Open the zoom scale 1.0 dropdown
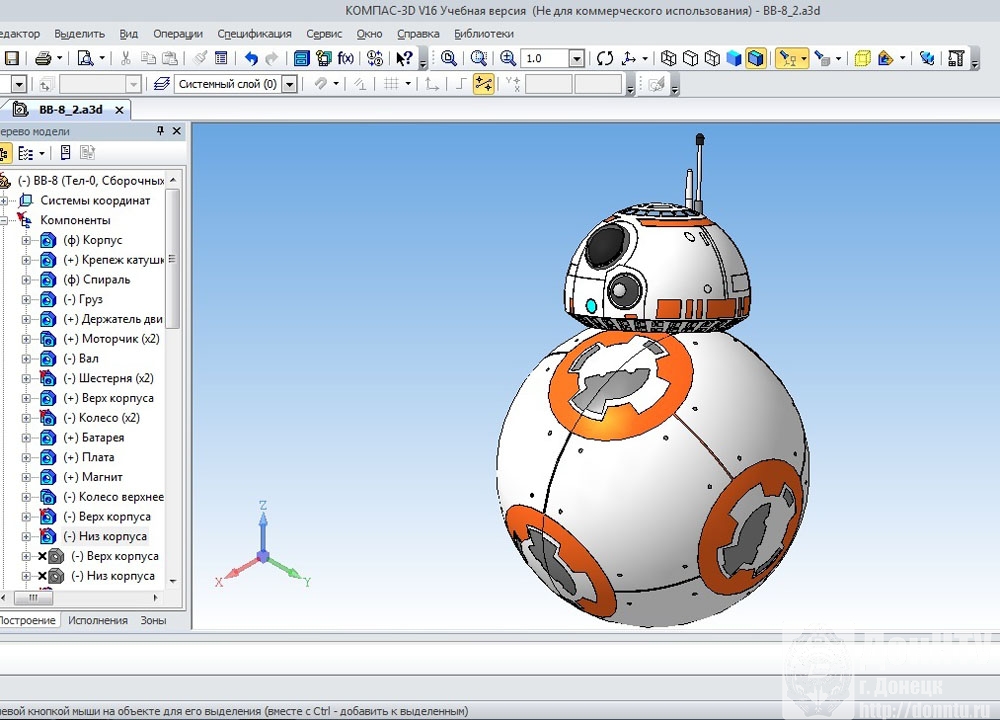 click(576, 59)
